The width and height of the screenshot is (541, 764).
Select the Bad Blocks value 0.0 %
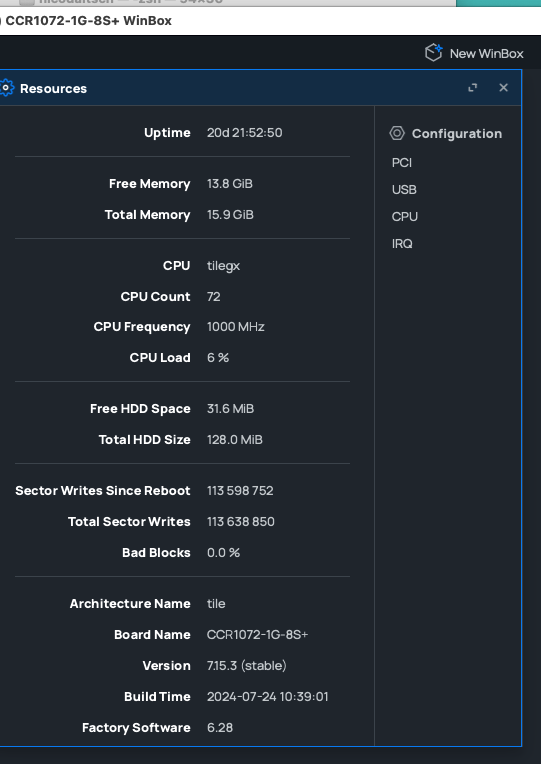pos(223,553)
